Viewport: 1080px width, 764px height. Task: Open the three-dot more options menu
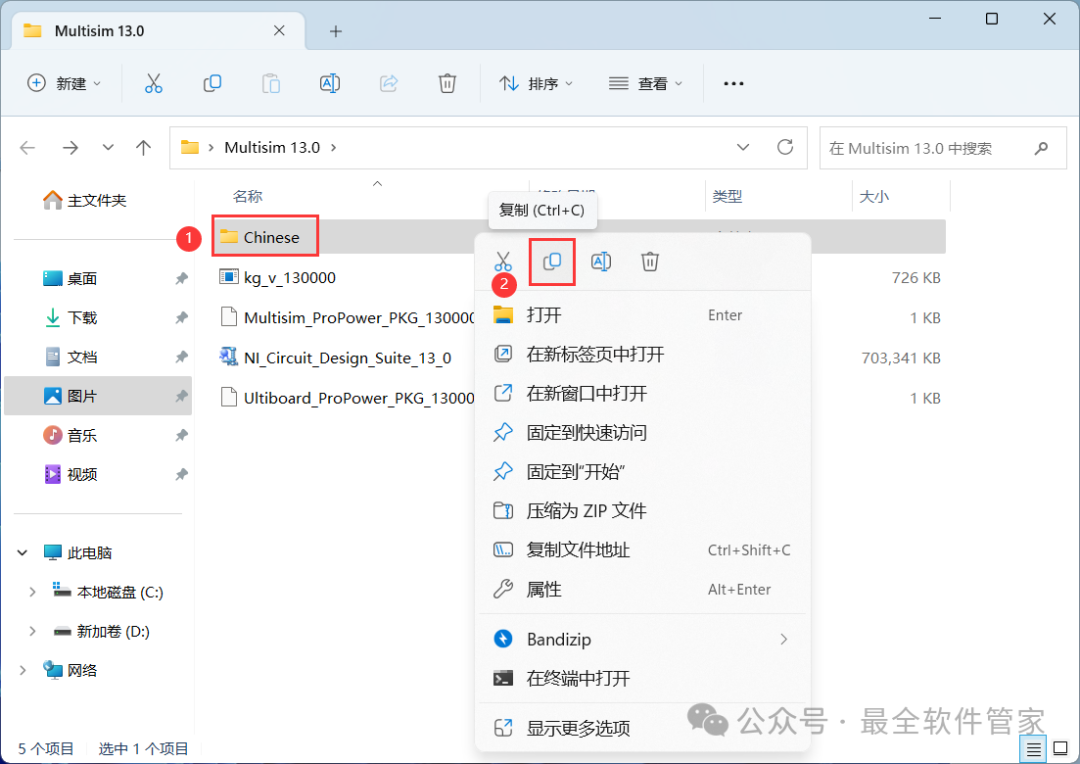[x=733, y=83]
